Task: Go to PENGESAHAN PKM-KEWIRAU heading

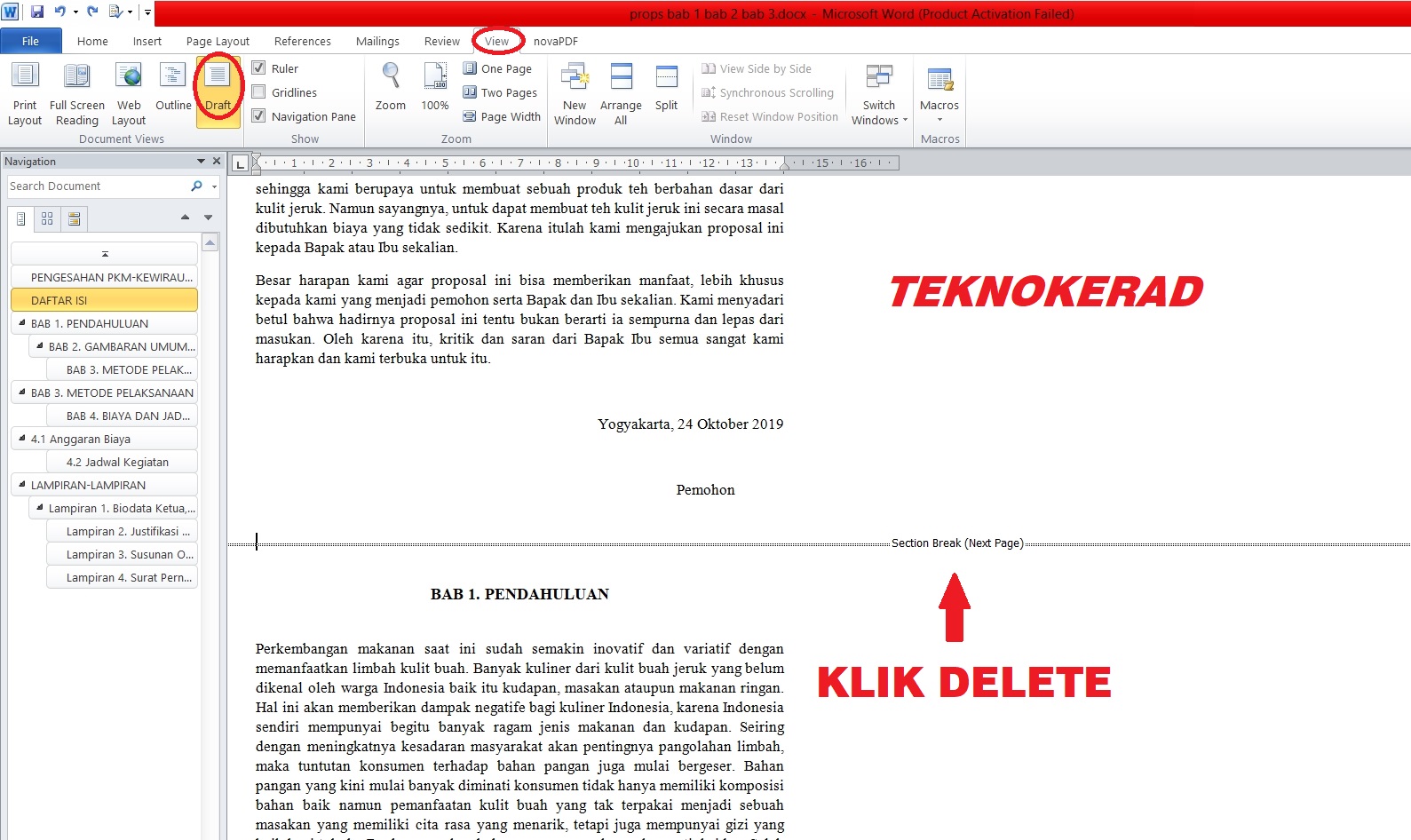Action: pos(105,277)
